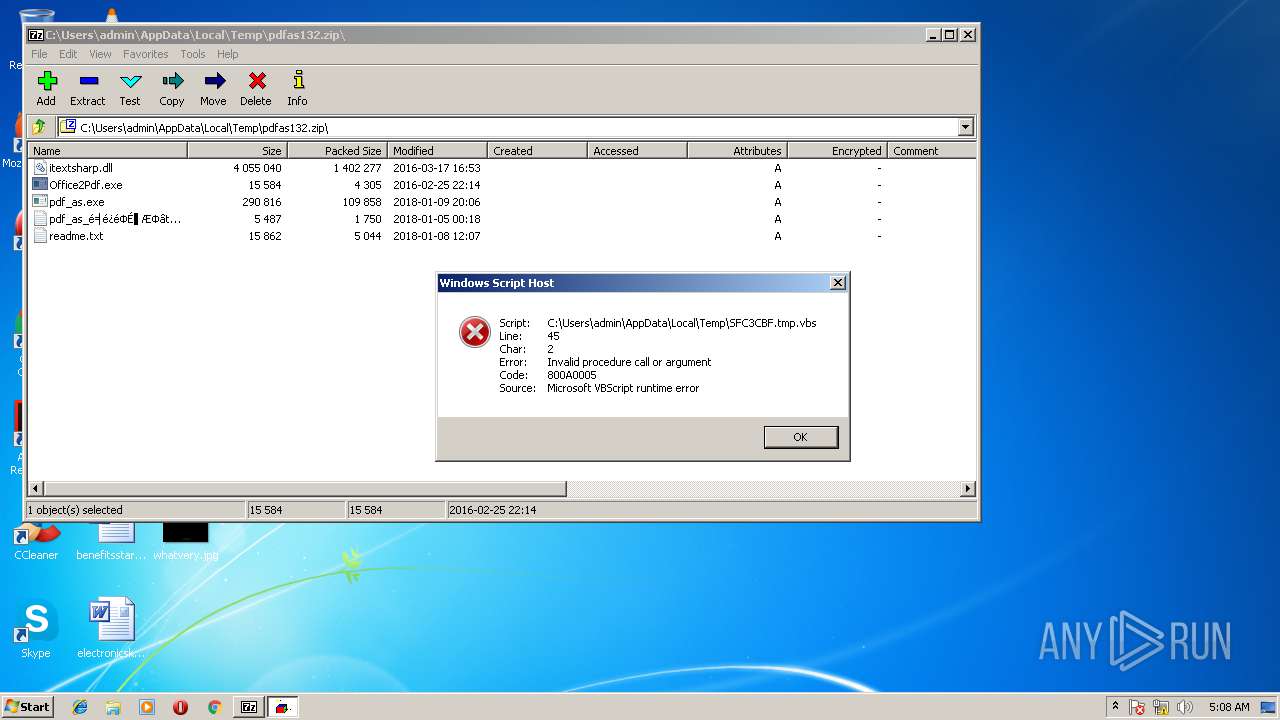Sort by Accessed column header
1280x720 pixels.
pyautogui.click(x=638, y=151)
